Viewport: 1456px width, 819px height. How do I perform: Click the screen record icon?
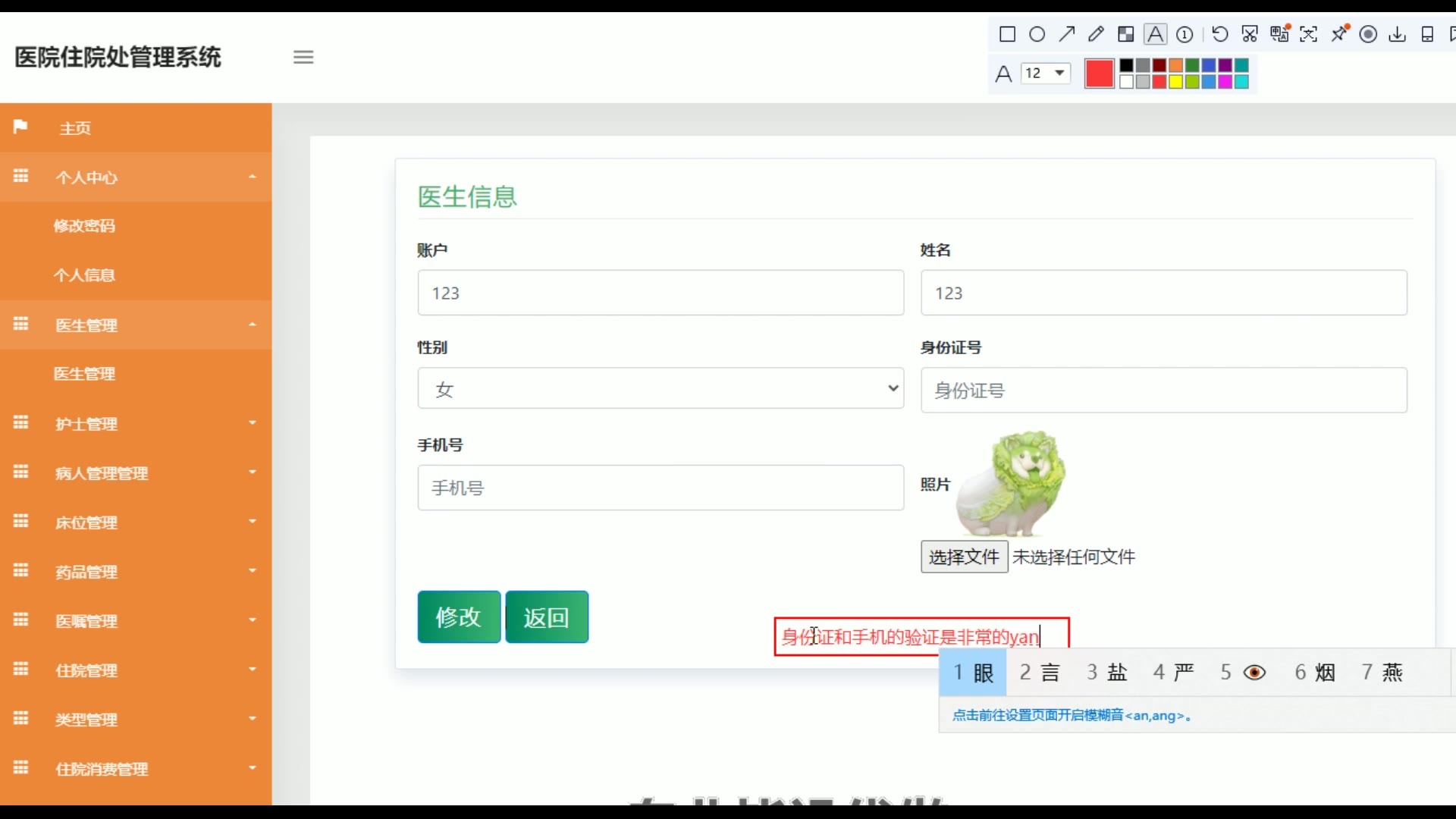click(1368, 34)
